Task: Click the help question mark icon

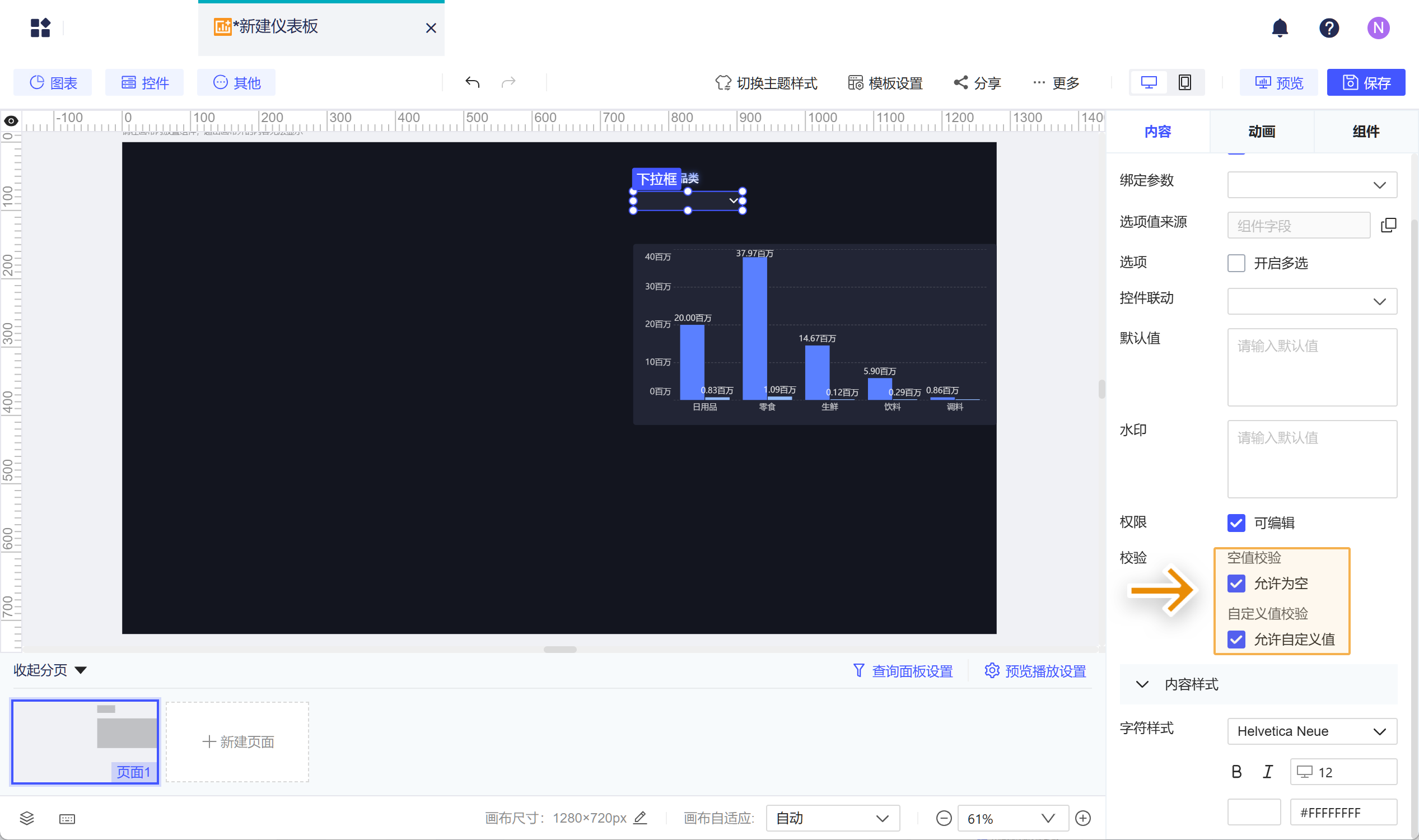Action: [x=1328, y=28]
